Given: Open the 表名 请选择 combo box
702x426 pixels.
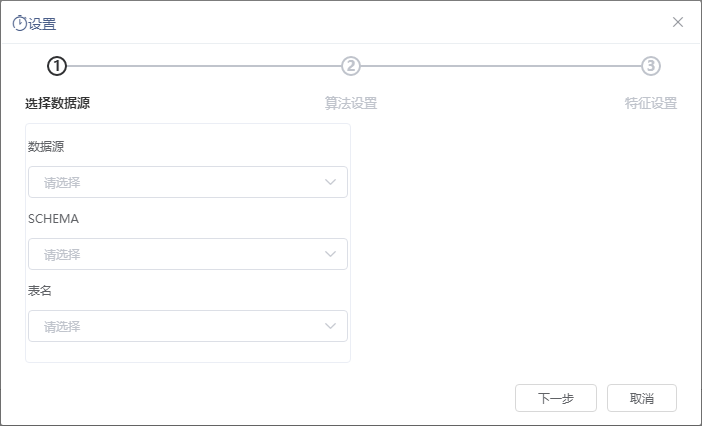Looking at the screenshot, I should coord(188,326).
